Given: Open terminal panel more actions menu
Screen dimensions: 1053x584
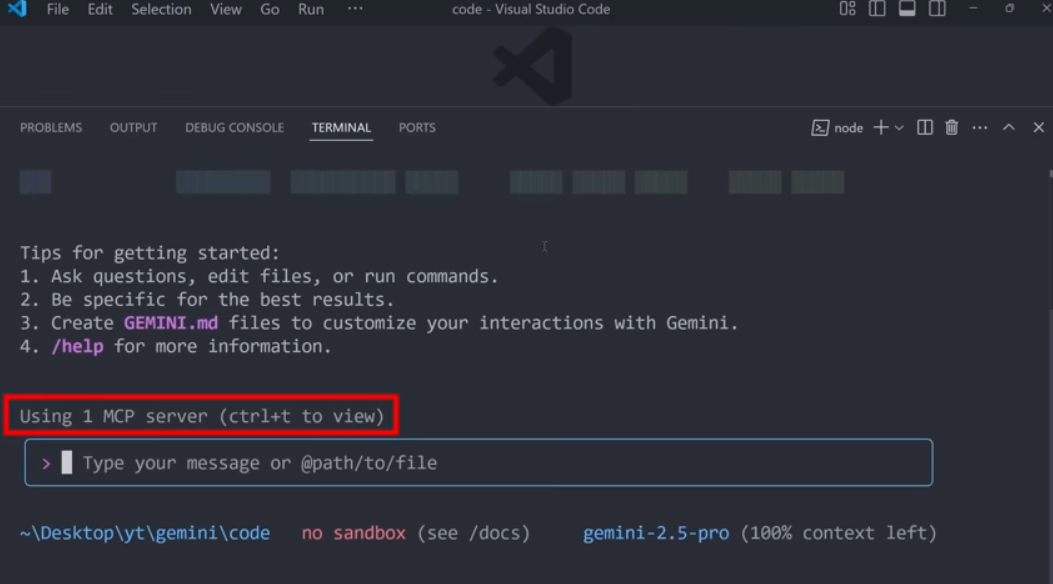Looking at the screenshot, I should pyautogui.click(x=980, y=128).
